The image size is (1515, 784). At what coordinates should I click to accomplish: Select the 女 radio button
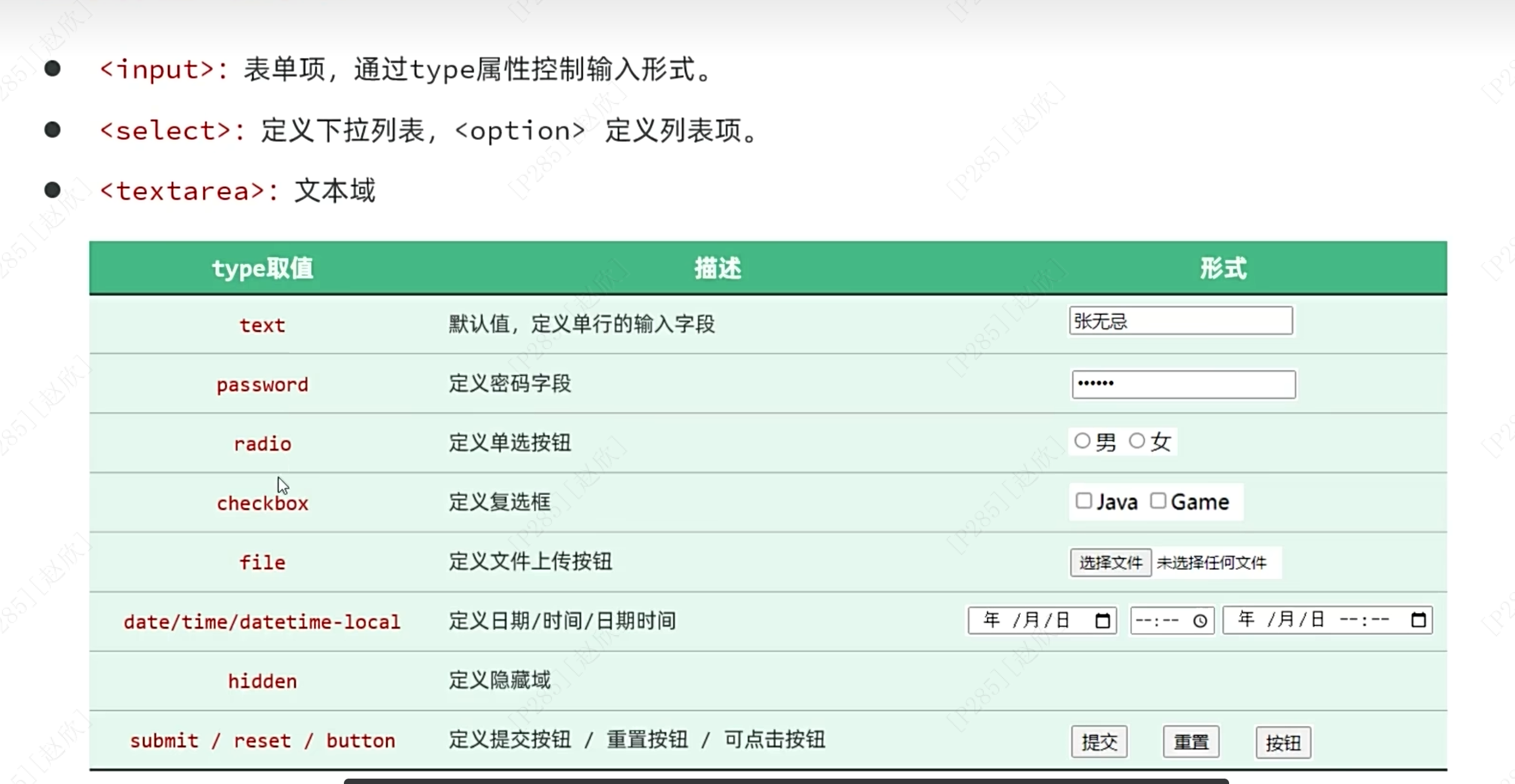pyautogui.click(x=1137, y=441)
